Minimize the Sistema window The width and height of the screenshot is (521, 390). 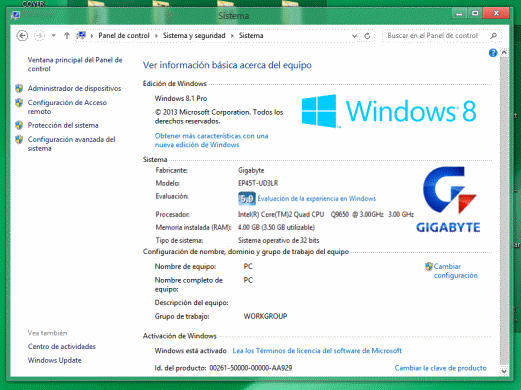coord(459,13)
